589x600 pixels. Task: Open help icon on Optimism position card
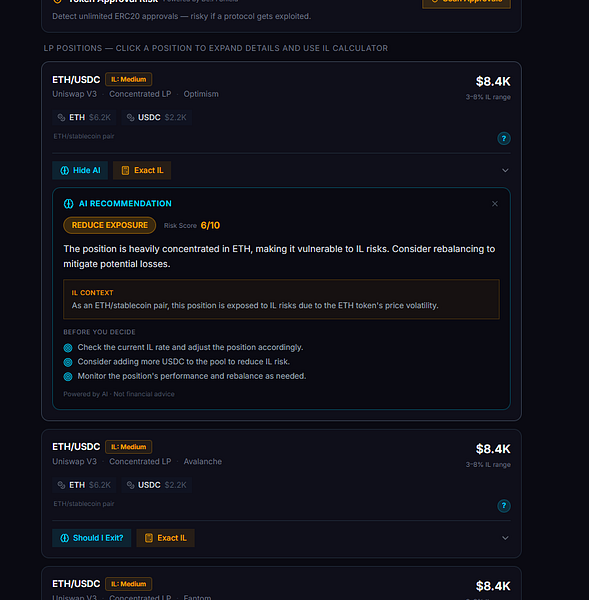(504, 138)
